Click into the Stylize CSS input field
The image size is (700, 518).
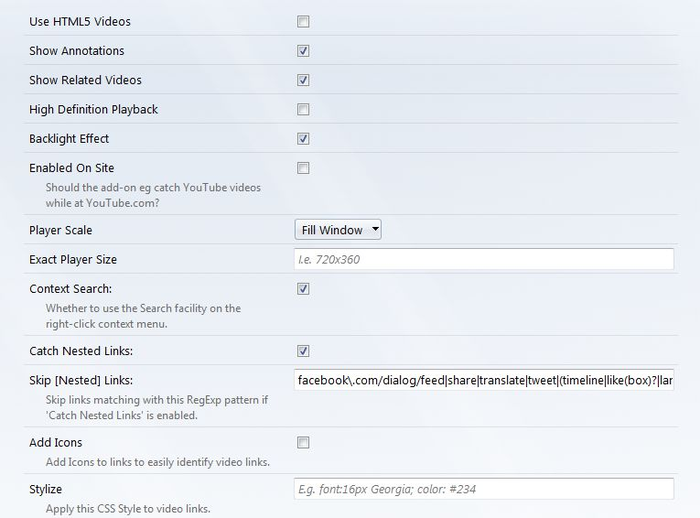[484, 489]
